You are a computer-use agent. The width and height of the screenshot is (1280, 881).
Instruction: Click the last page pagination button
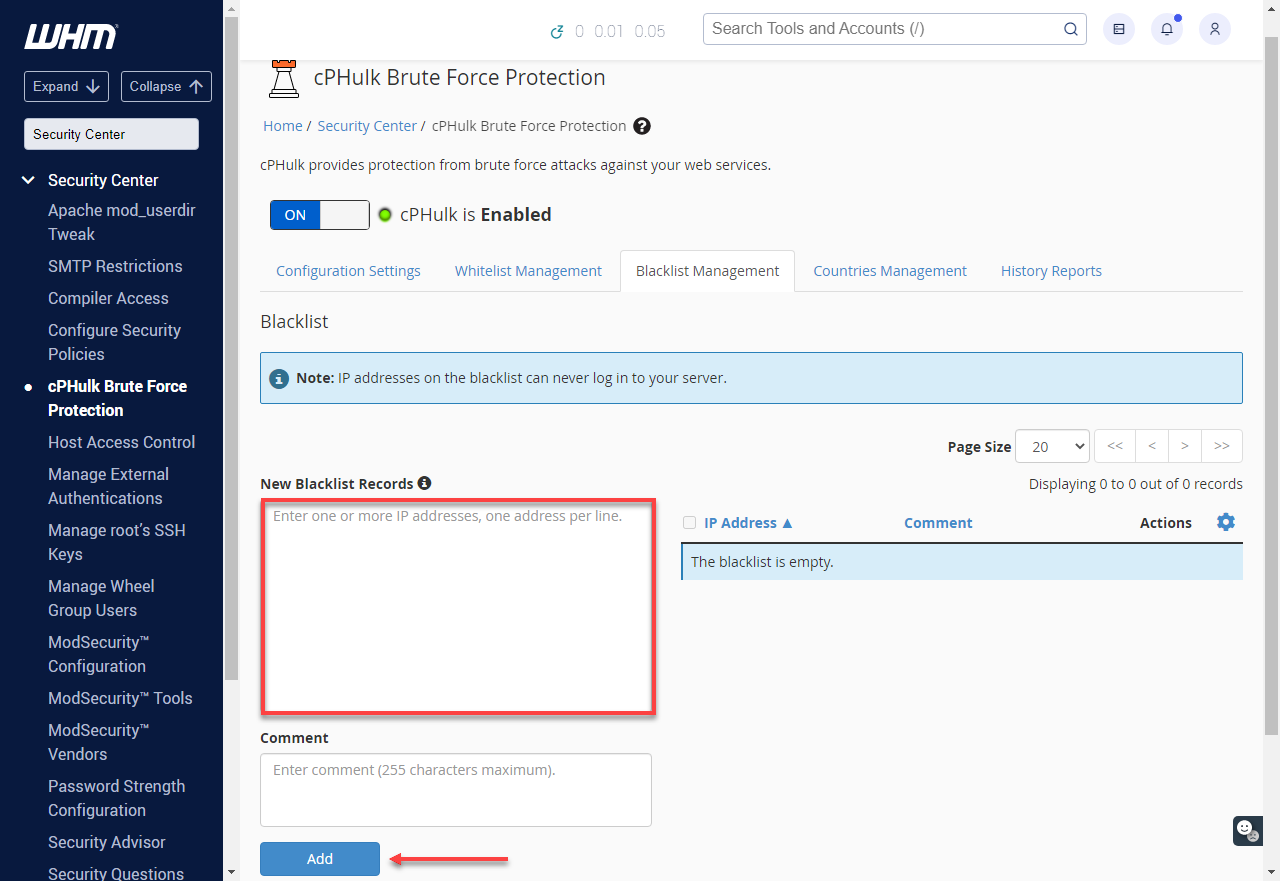click(1221, 445)
